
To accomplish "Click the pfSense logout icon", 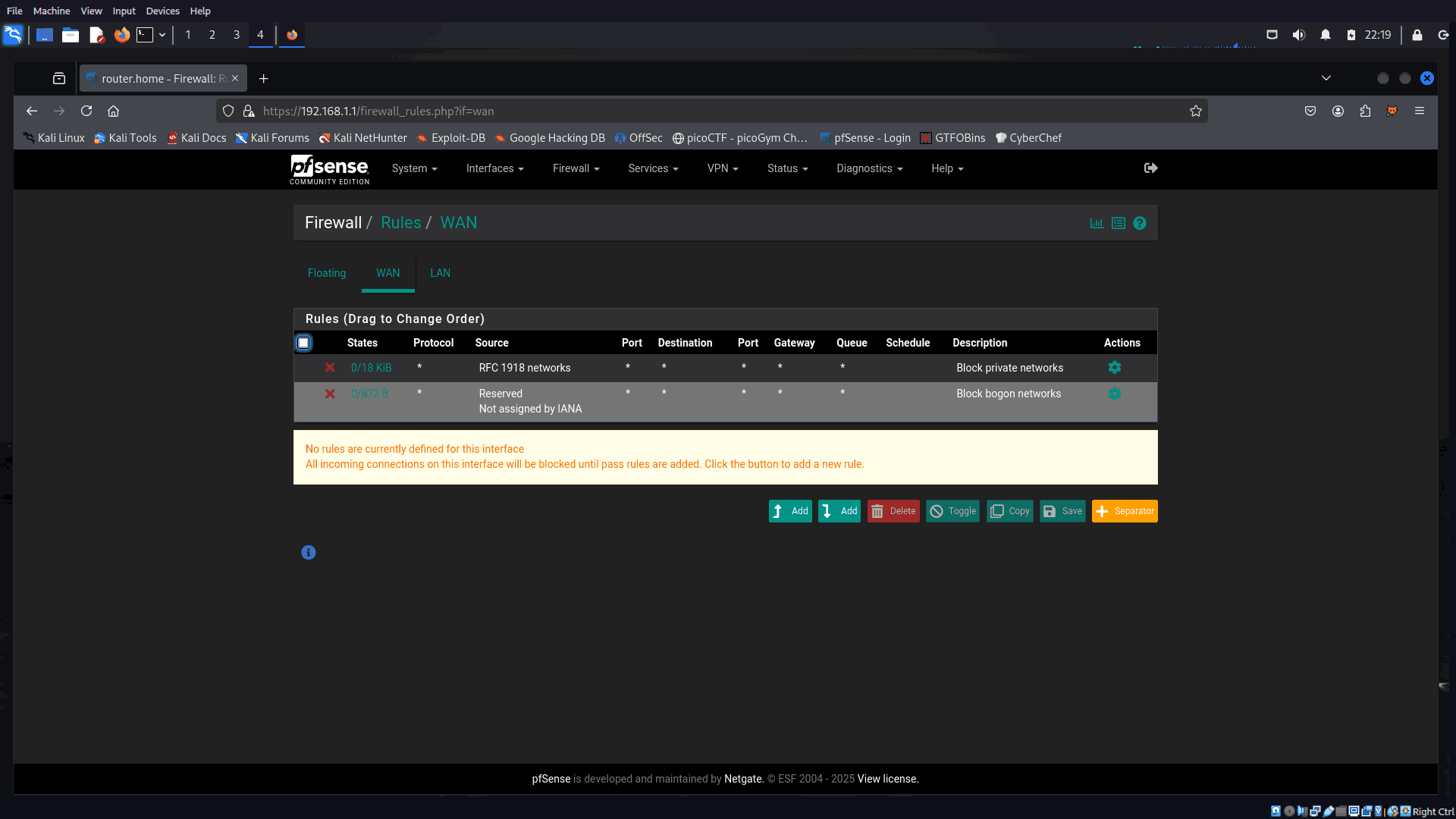I will (x=1150, y=168).
